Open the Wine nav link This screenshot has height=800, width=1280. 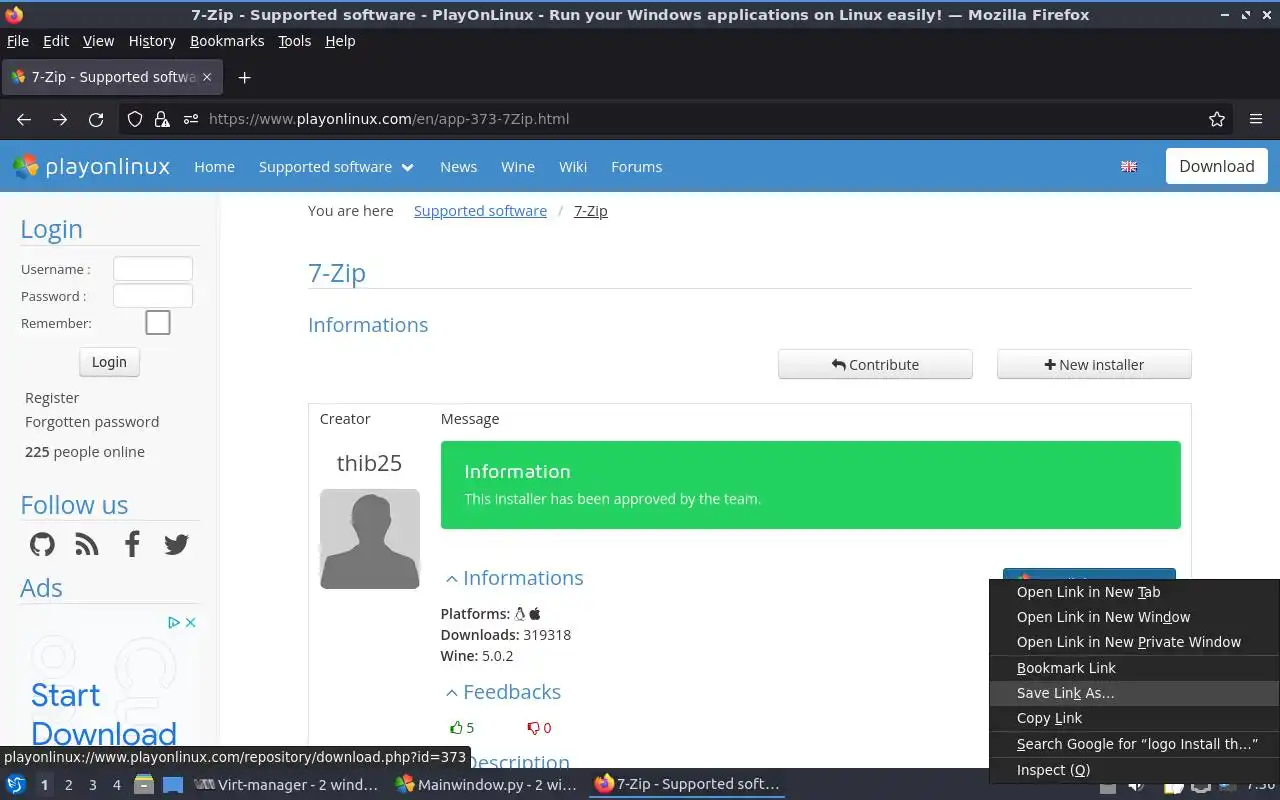pos(518,167)
